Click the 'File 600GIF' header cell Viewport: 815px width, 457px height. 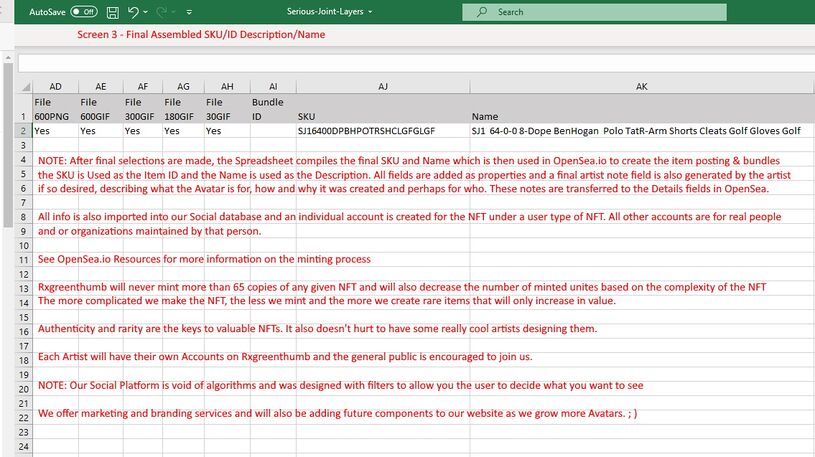tap(101, 109)
